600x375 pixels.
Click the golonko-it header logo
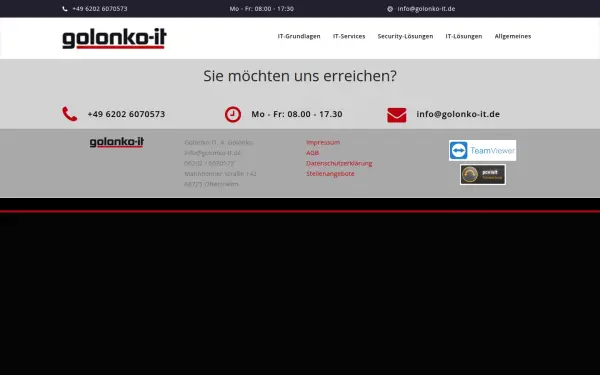pos(114,38)
